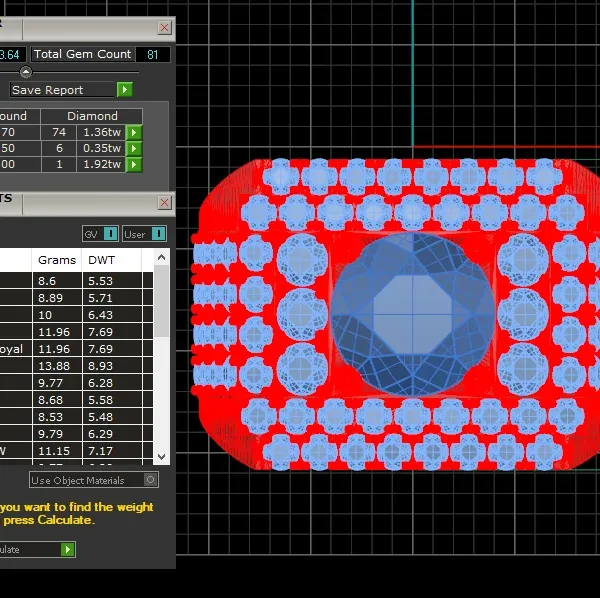Select the 8.93 DWT cell
600x598 pixels.
112,366
